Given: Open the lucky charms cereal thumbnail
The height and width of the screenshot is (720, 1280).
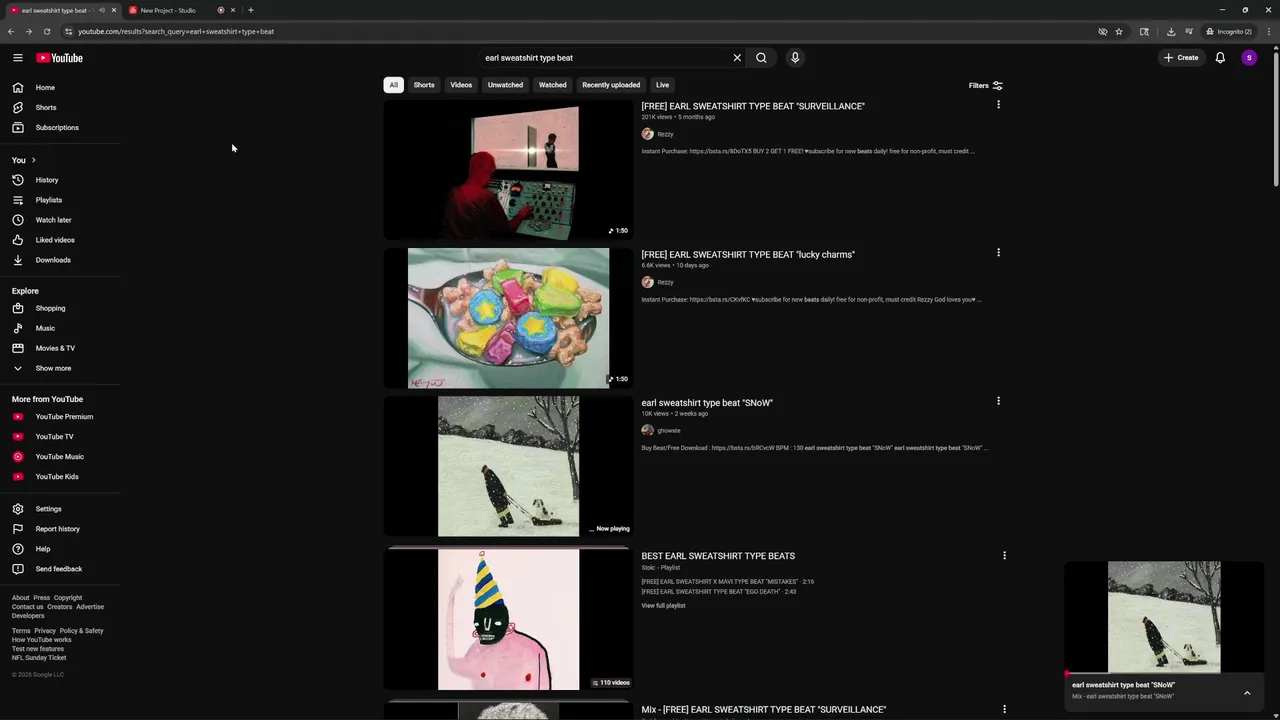Looking at the screenshot, I should (x=508, y=318).
